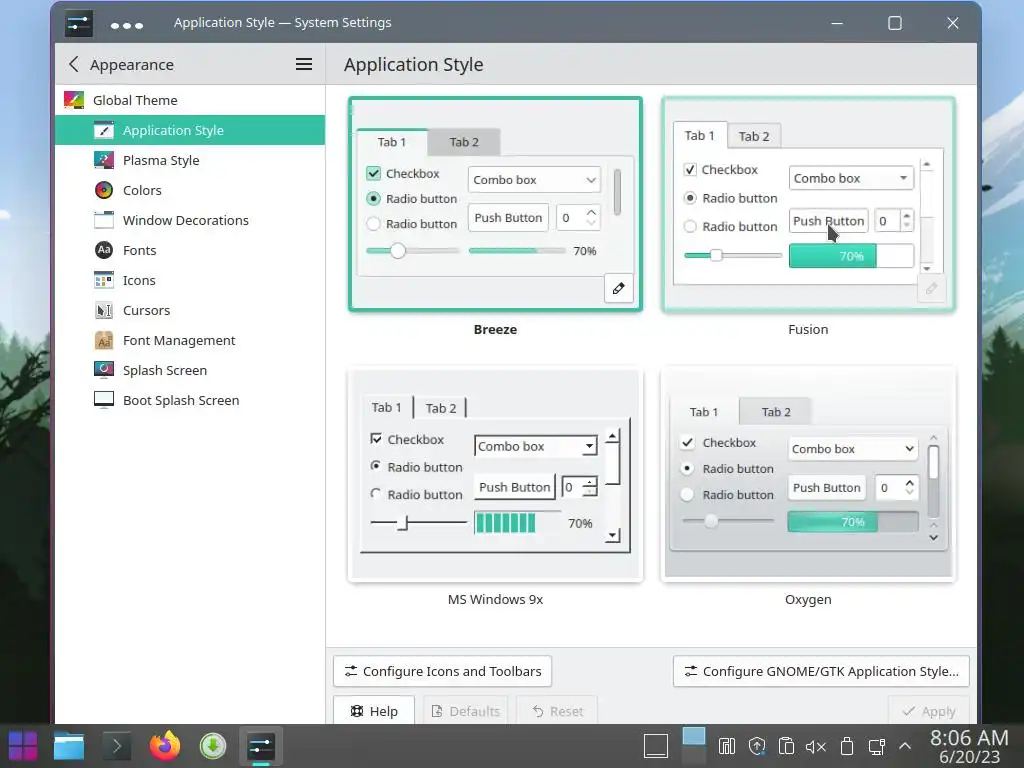Switch to Tab 2 in Oxygen preview
Viewport: 1024px width, 768px height.
tap(776, 411)
